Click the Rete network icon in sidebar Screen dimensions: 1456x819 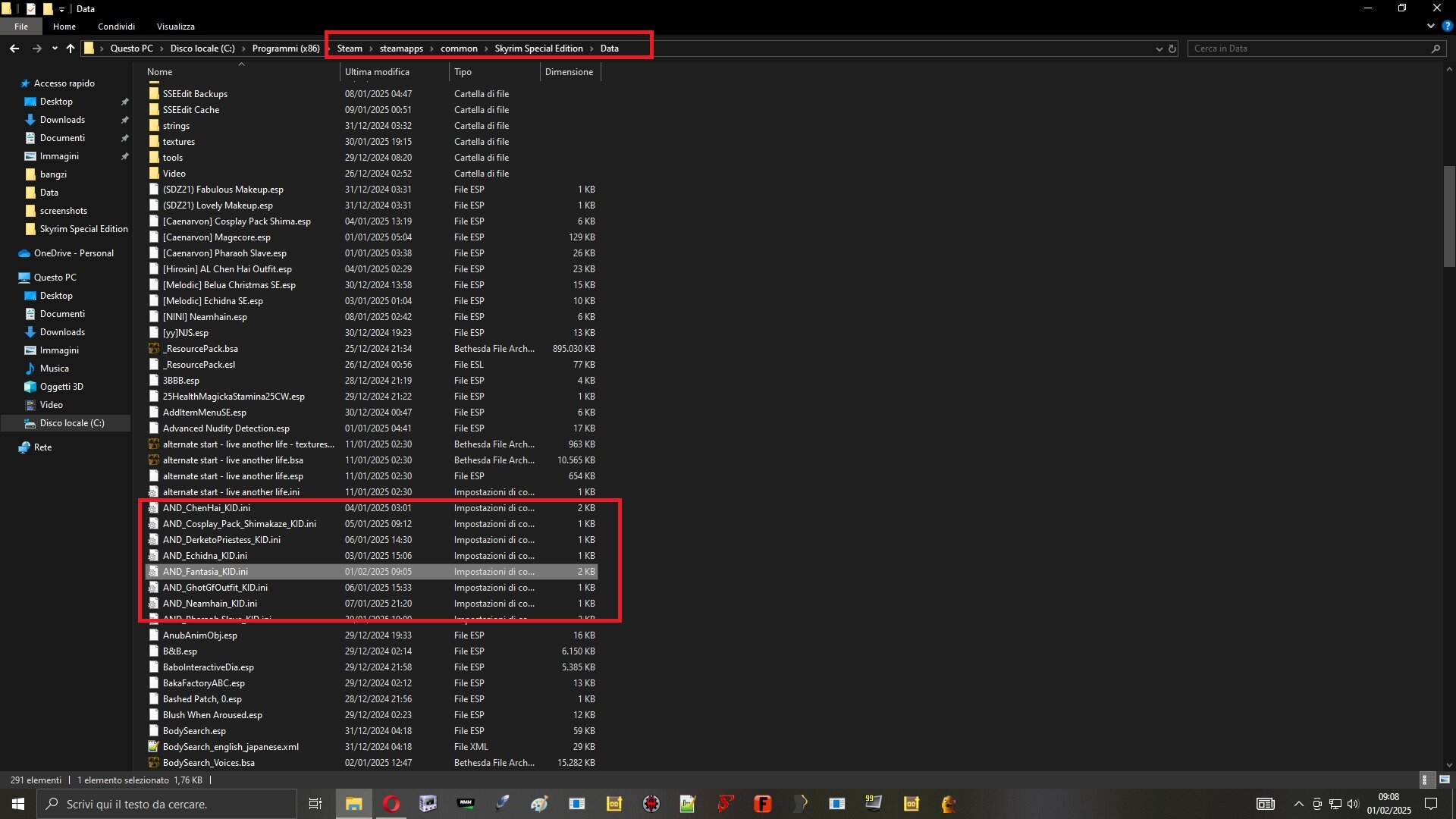pyautogui.click(x=24, y=447)
